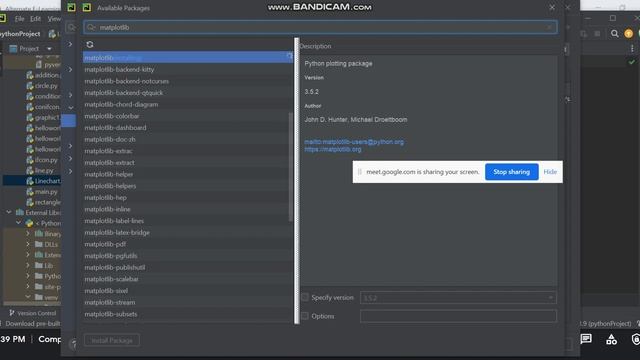Viewport: 640px width, 360px height.
Task: Click the package list vertical scrollbar
Action: pyautogui.click(x=291, y=167)
